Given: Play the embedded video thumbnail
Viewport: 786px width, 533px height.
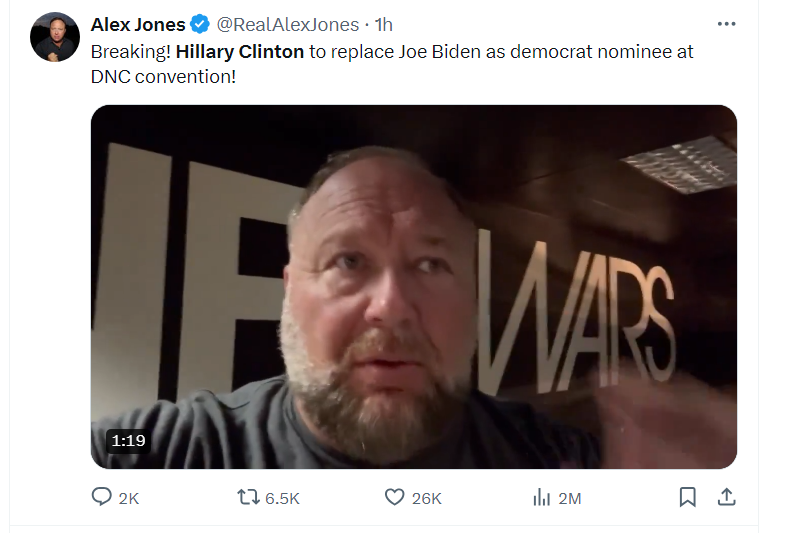Looking at the screenshot, I should coord(414,287).
